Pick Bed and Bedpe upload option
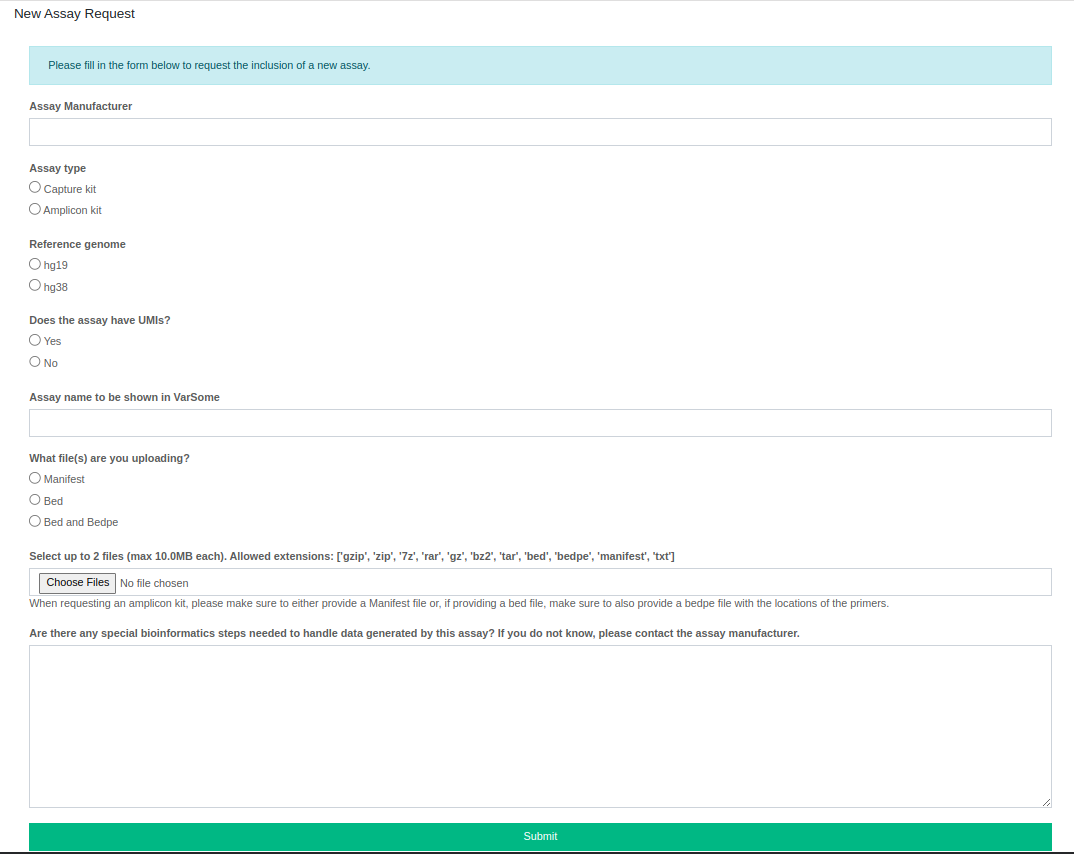Viewport: 1074px width, 854px height. 35,521
